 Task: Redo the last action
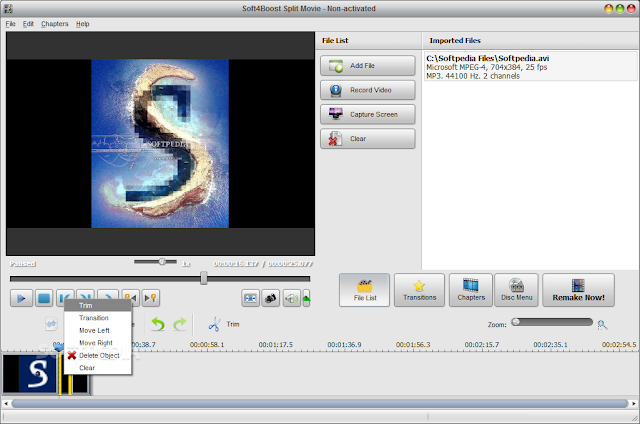tap(180, 324)
